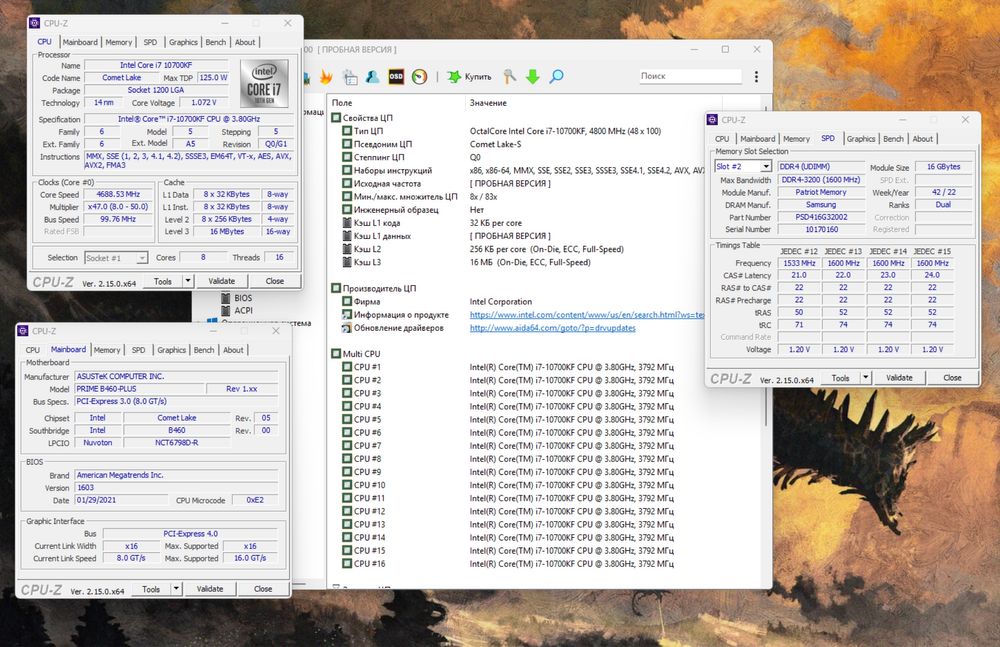
Task: Click the green download arrow icon
Action: (x=533, y=77)
